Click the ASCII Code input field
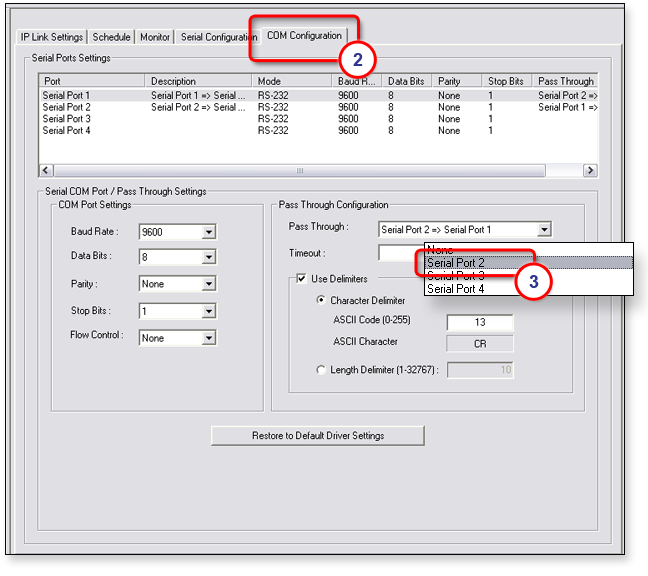The width and height of the screenshot is (648, 576). click(479, 323)
